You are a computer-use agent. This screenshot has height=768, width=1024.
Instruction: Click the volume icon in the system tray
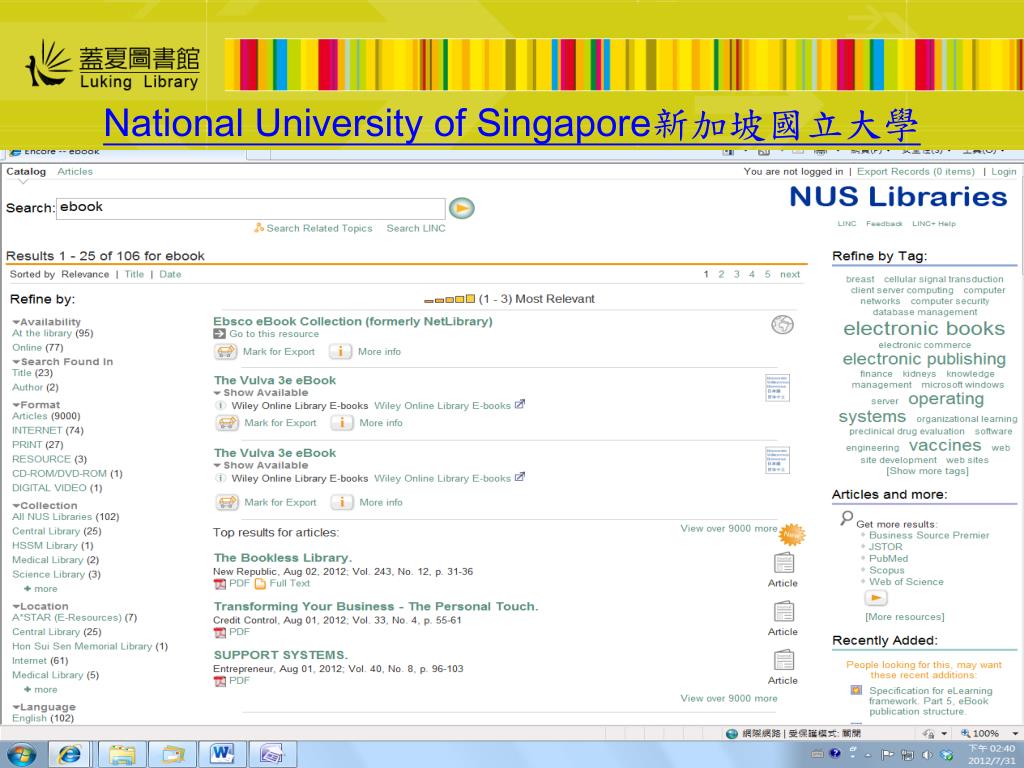(x=927, y=755)
